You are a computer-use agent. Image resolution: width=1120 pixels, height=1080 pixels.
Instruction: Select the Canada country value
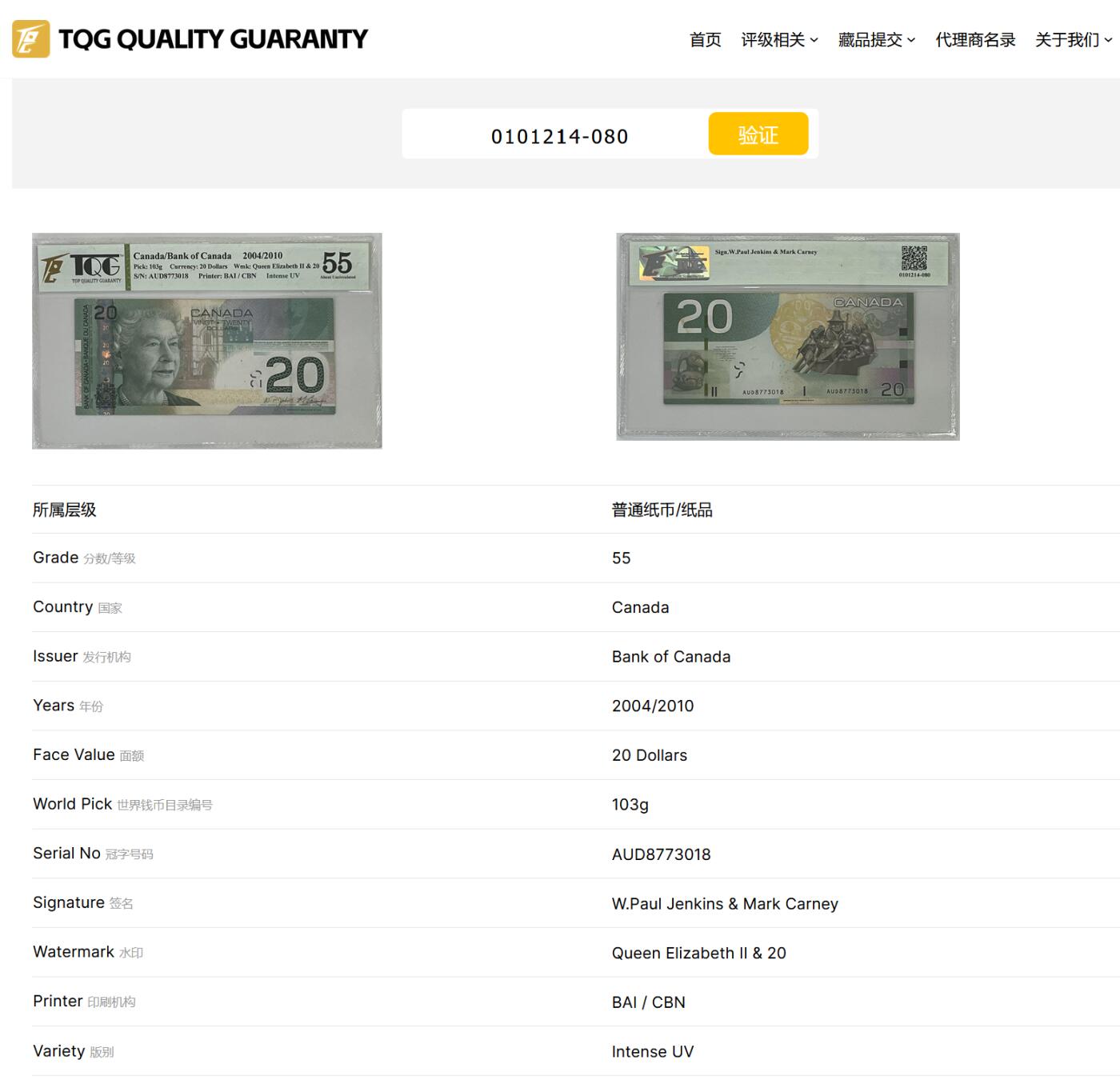click(641, 607)
